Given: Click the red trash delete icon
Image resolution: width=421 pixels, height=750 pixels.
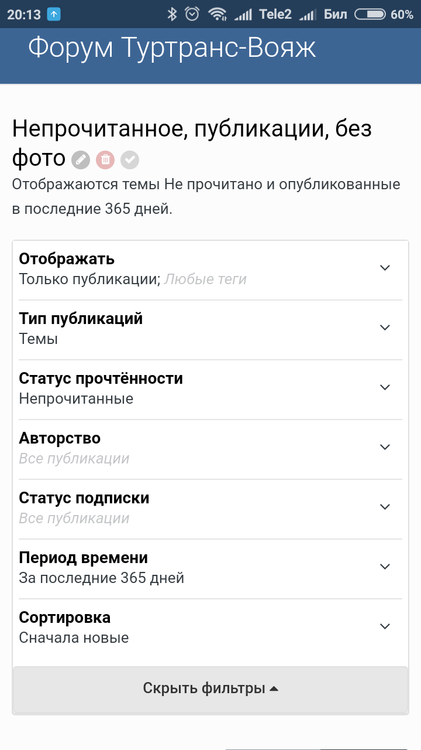Looking at the screenshot, I should 105,160.
